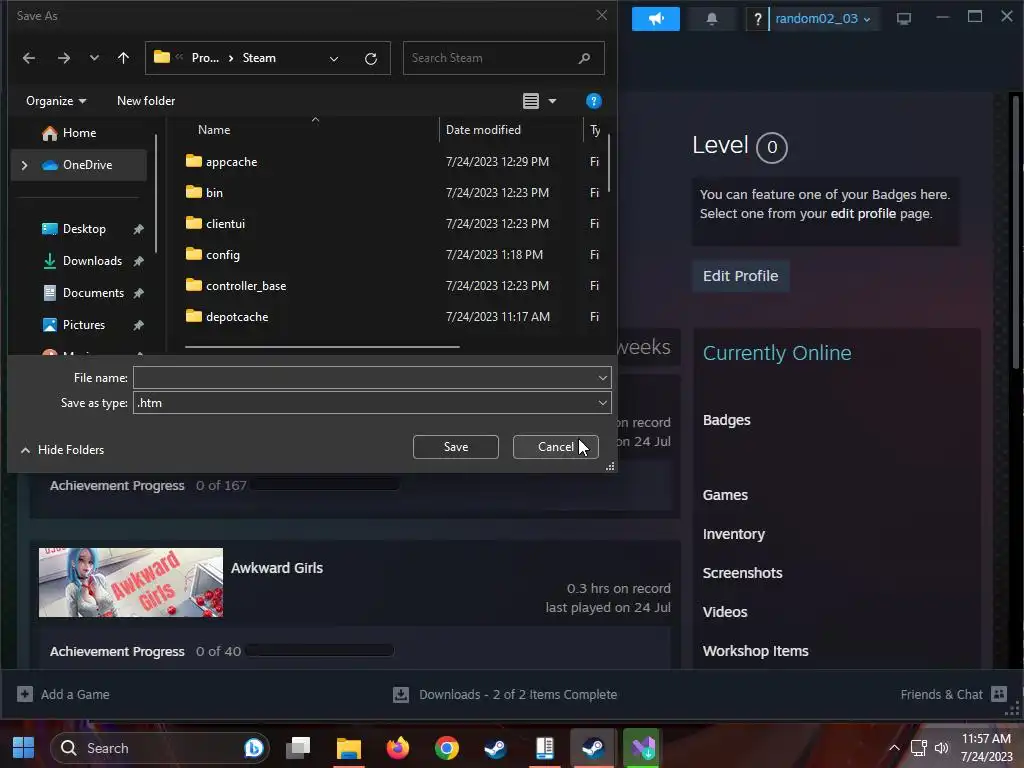The width and height of the screenshot is (1024, 768).
Task: Open Steam help question mark
Action: click(758, 19)
